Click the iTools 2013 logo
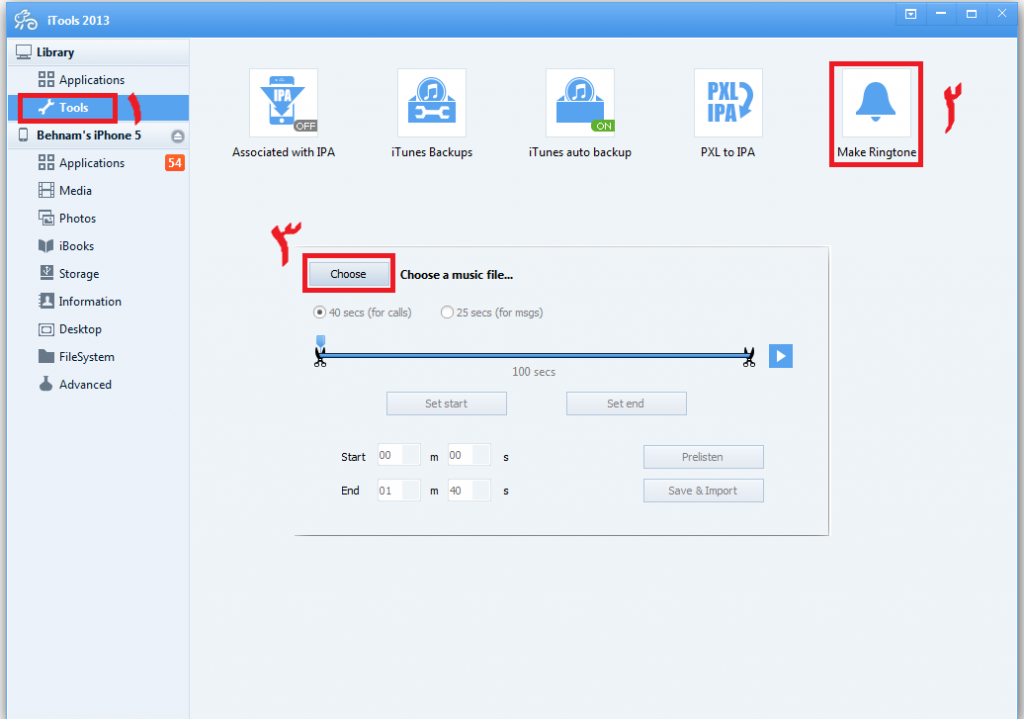The image size is (1024, 719). [x=26, y=20]
